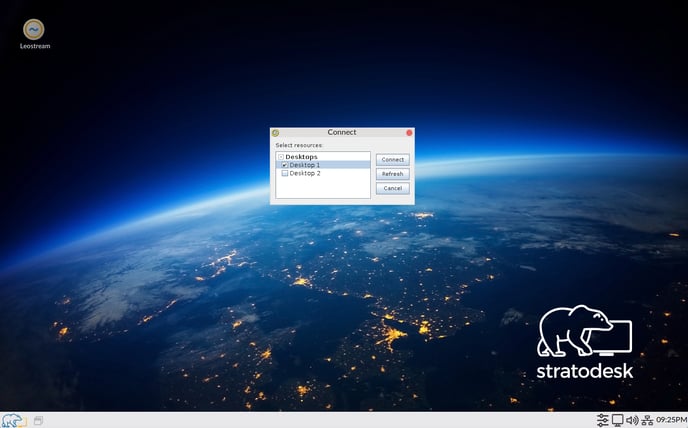Click the 09:25PM taskbar clock

pos(671,420)
